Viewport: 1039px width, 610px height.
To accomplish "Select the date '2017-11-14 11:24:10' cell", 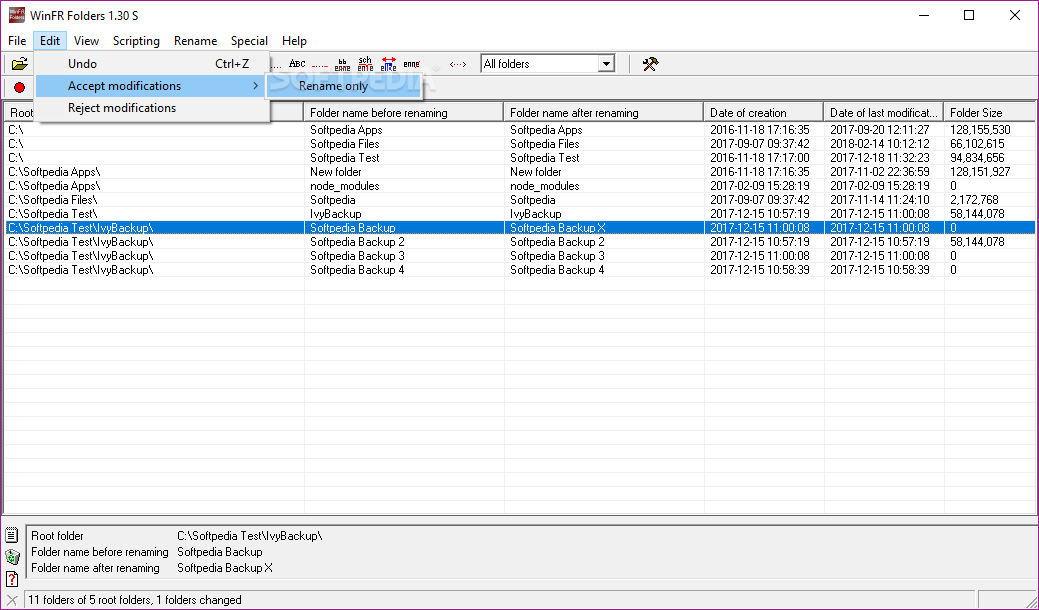I will click(879, 200).
